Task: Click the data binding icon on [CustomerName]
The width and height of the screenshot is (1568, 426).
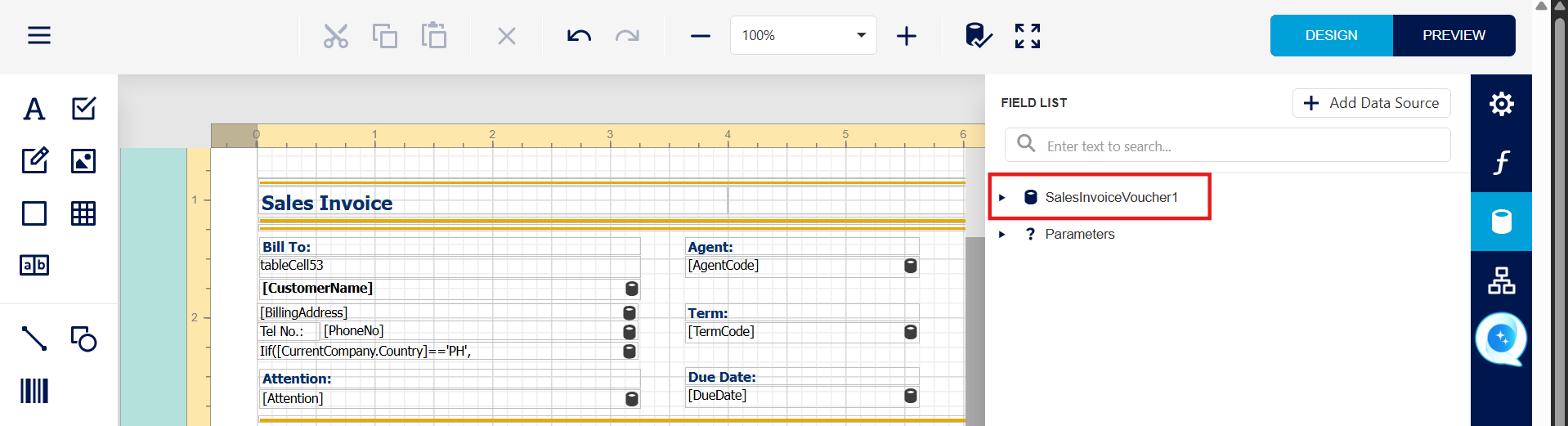Action: point(632,288)
